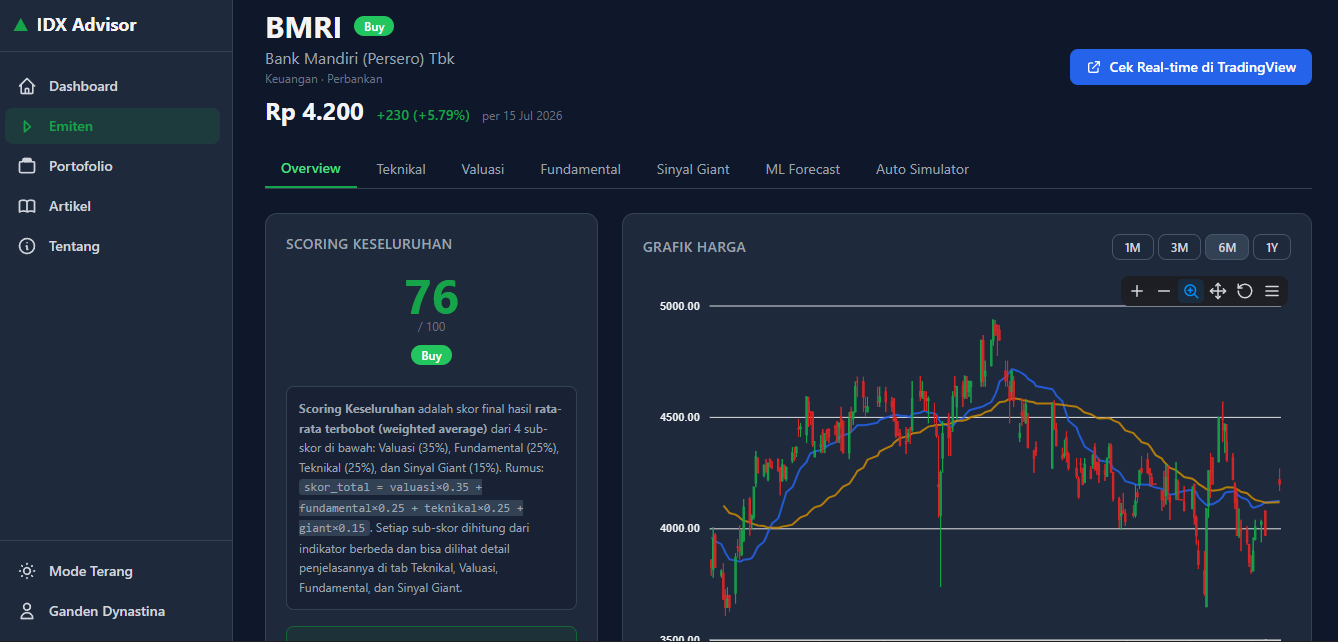Open the Auto Simulator tab
Image resolution: width=1338 pixels, height=642 pixels.
[x=922, y=169]
